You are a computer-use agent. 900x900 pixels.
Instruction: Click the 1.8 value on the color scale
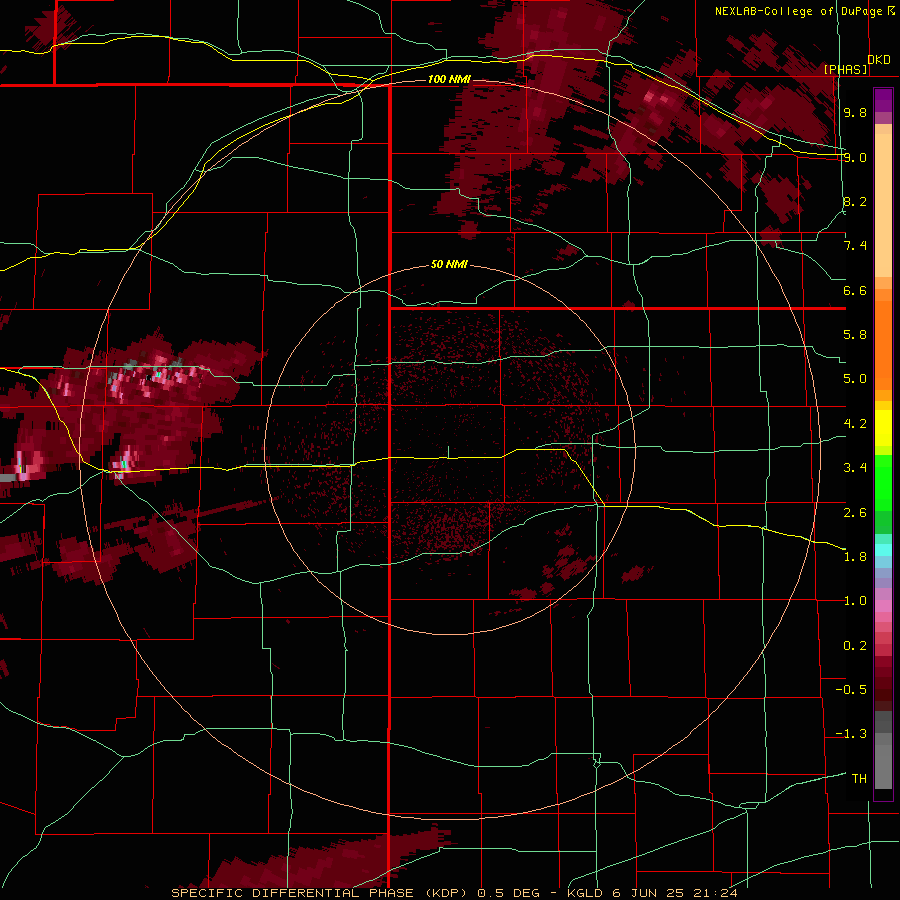[x=855, y=557]
